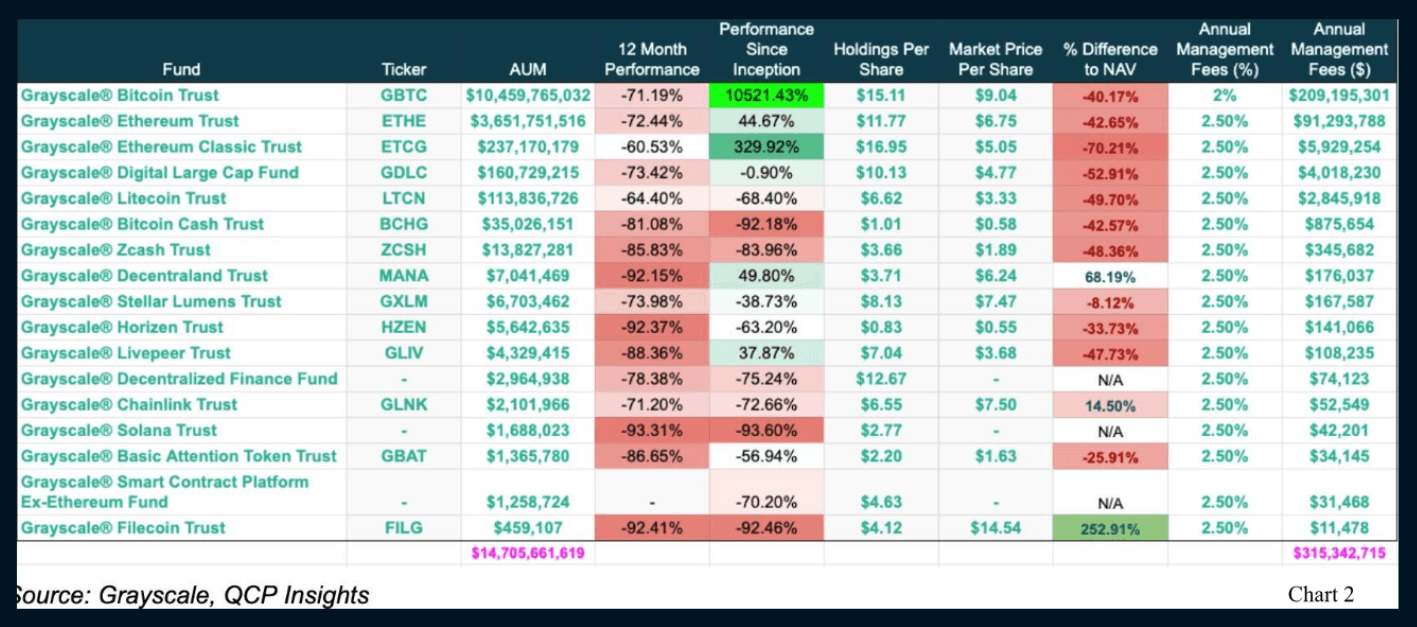Select the AUM column header
Image resolution: width=1417 pixels, height=627 pixels.
(x=528, y=70)
